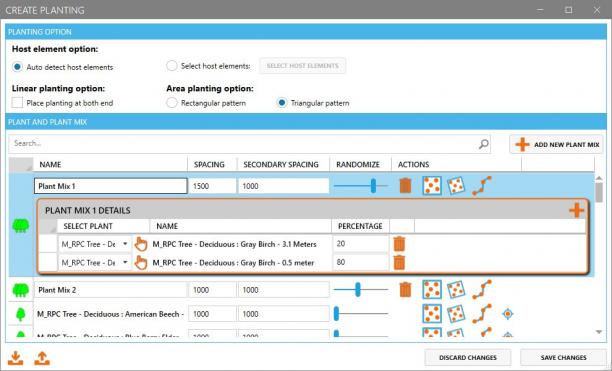
Task: Edit percentage field showing 80
Action: (x=361, y=262)
